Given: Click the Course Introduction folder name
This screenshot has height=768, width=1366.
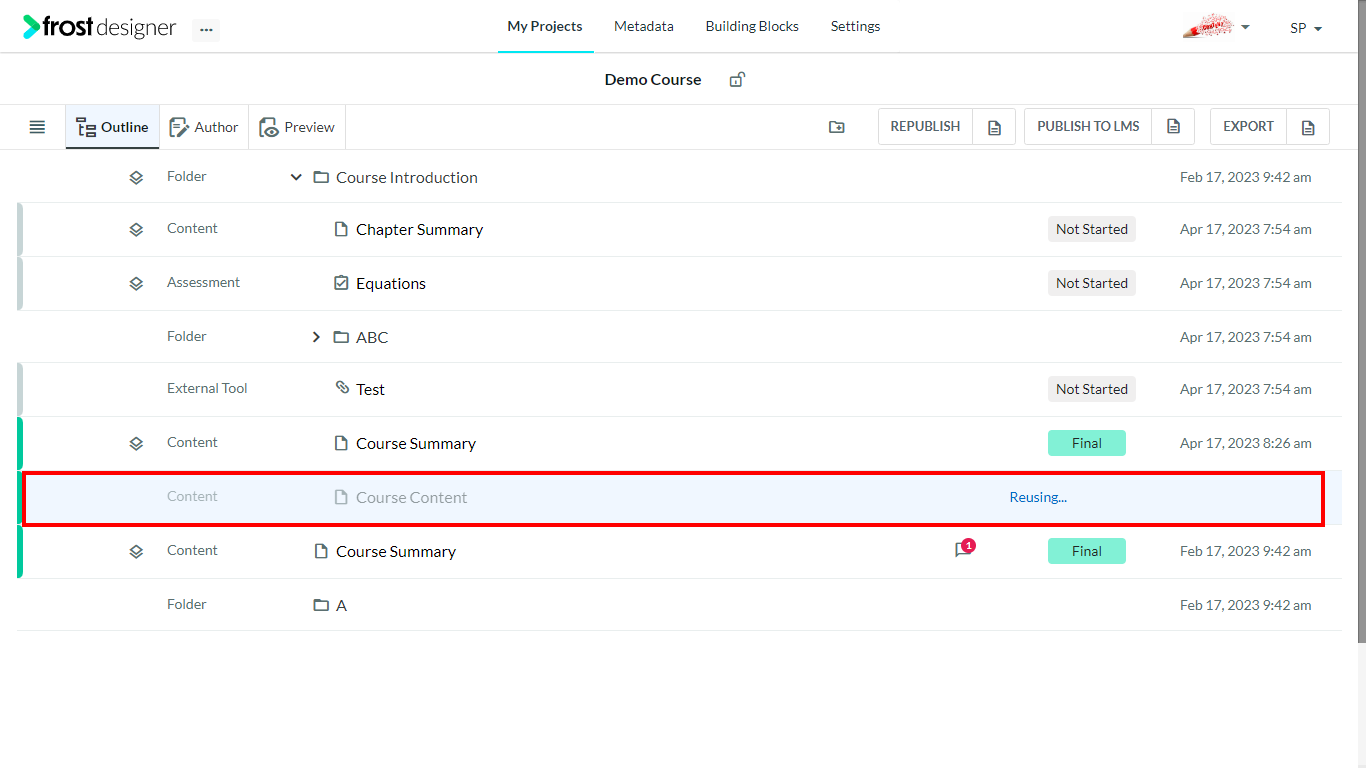Looking at the screenshot, I should 407,177.
